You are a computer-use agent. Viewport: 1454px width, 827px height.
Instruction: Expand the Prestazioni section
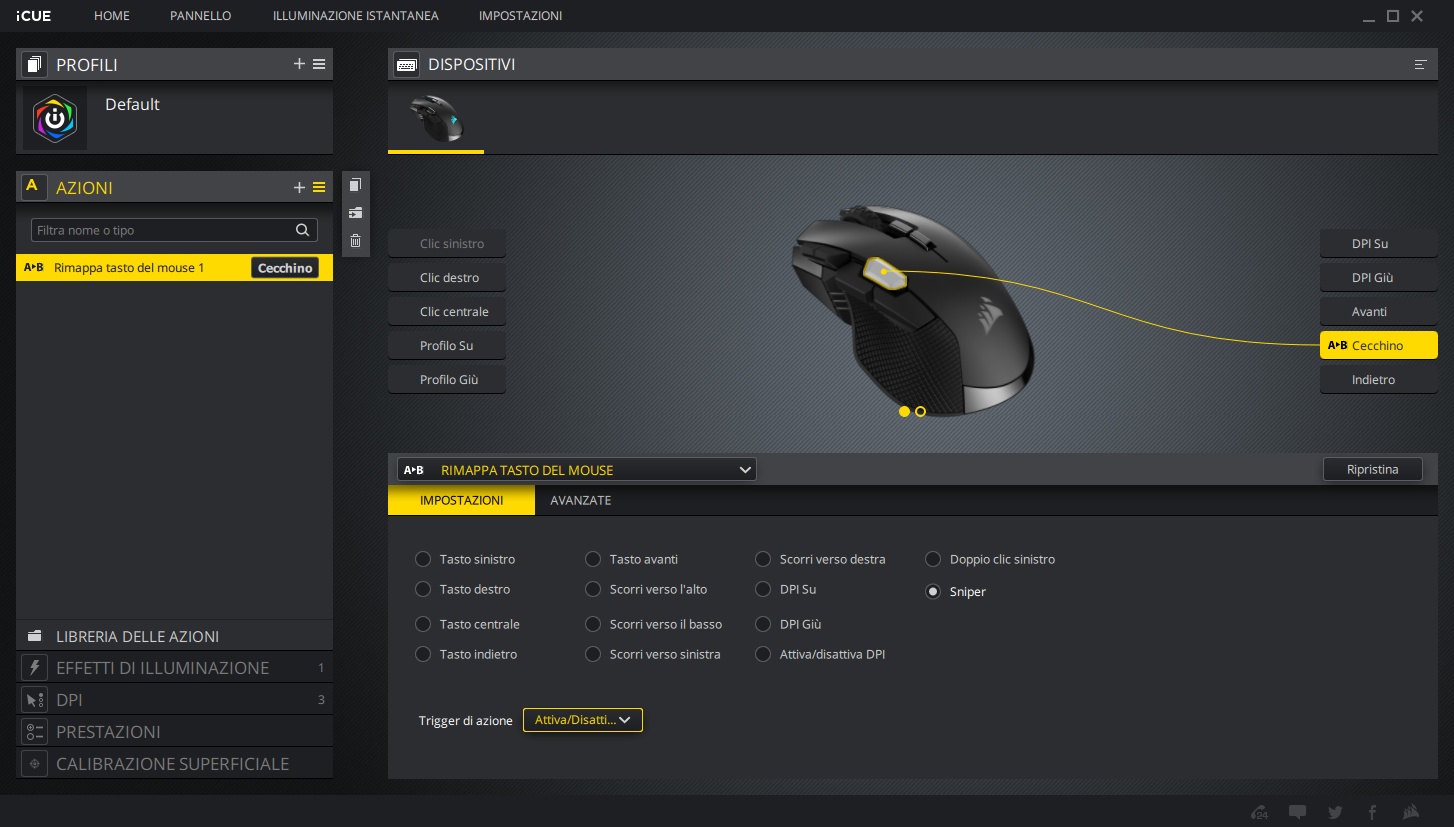click(x=174, y=732)
